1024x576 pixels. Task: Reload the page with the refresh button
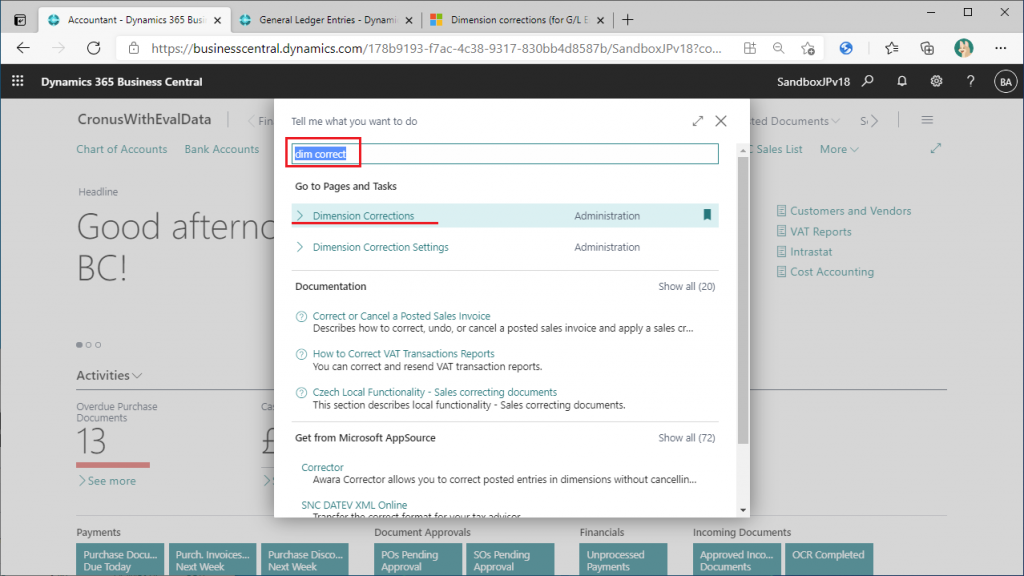click(94, 48)
